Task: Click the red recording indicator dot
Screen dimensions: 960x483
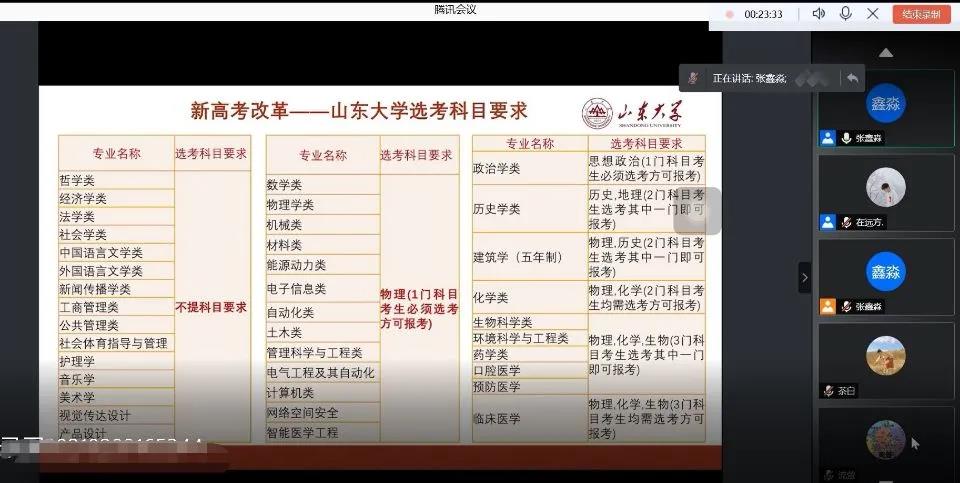Action: [729, 15]
